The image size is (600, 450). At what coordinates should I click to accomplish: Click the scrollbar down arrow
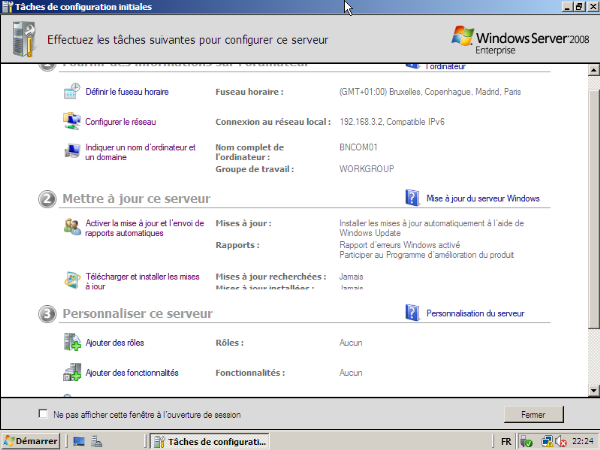click(593, 390)
